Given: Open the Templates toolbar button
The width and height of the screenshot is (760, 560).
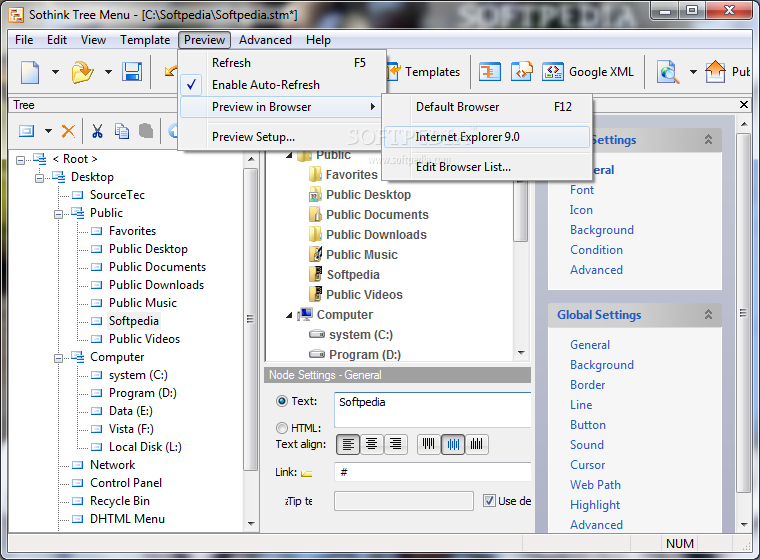Looking at the screenshot, I should click(x=424, y=72).
